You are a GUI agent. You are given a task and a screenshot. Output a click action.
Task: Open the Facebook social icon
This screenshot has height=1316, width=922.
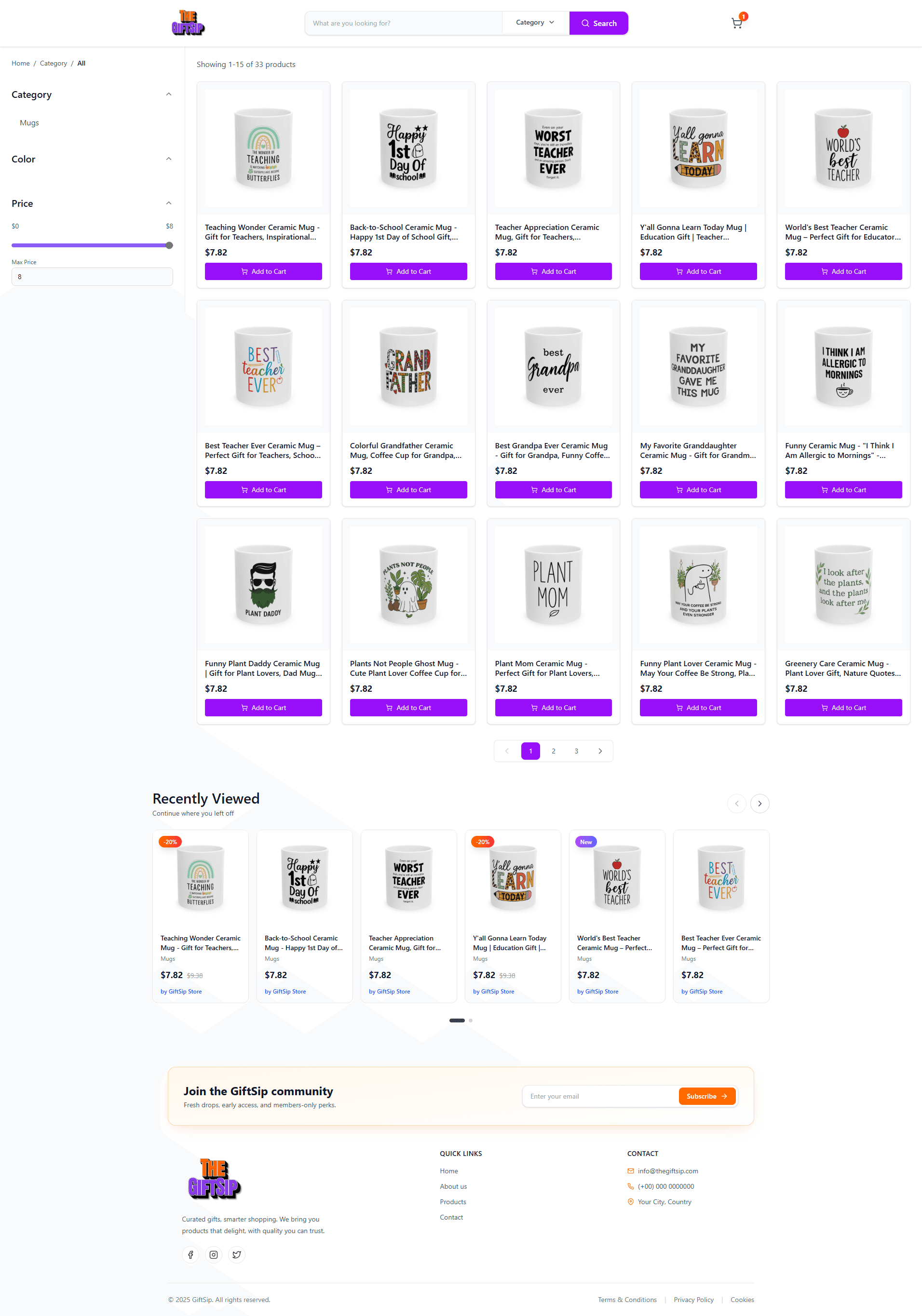point(190,1255)
